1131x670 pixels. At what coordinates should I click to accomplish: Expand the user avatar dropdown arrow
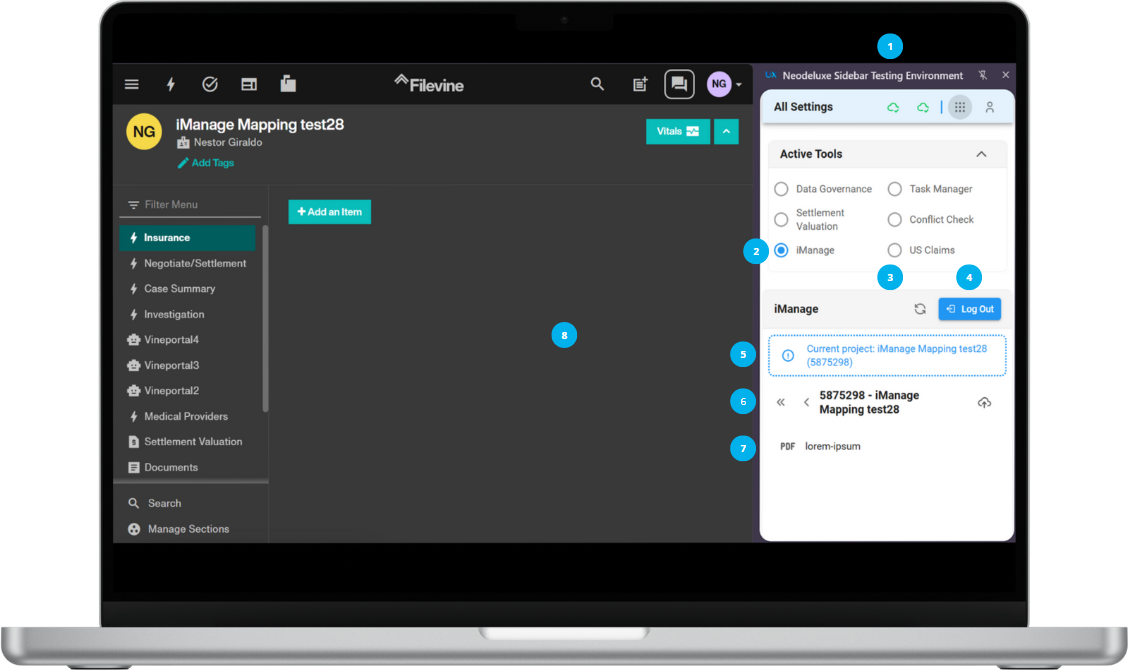pyautogui.click(x=739, y=85)
